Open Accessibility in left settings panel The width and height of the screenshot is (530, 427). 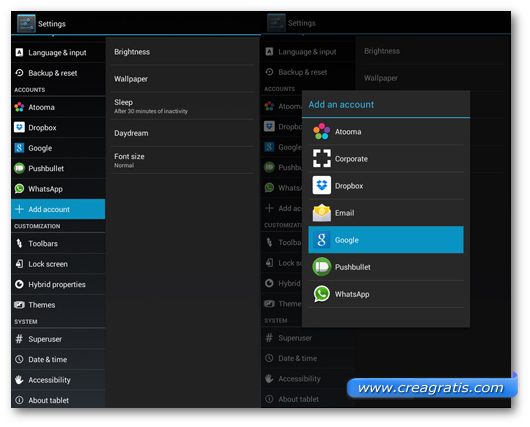pos(58,380)
